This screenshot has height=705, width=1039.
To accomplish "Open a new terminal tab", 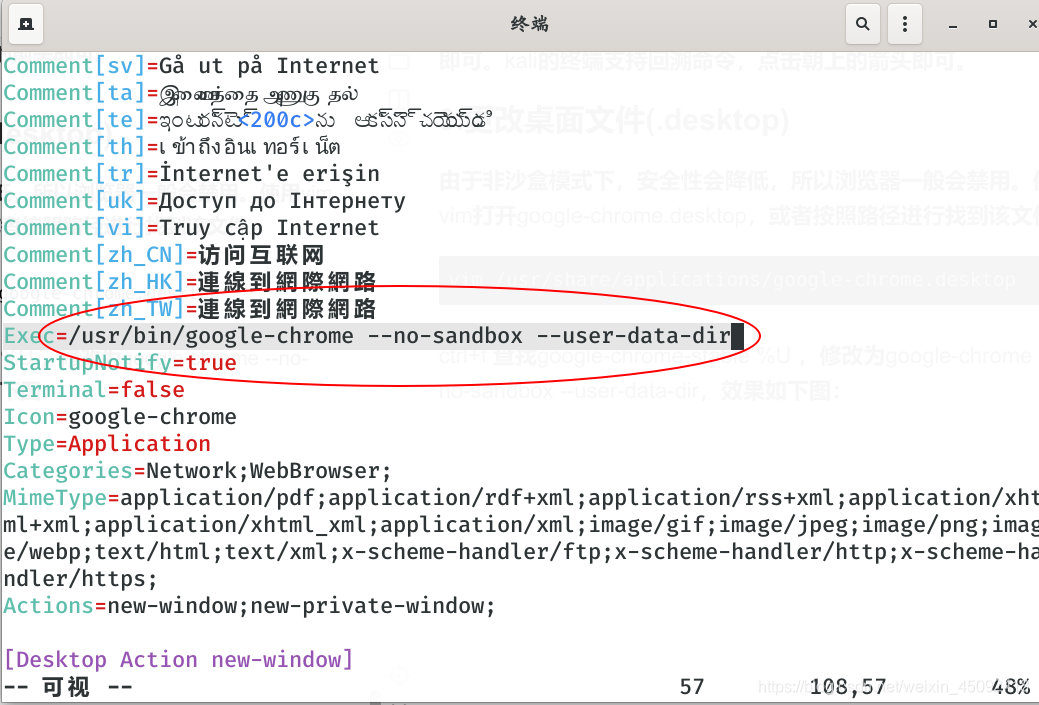I will (x=26, y=24).
